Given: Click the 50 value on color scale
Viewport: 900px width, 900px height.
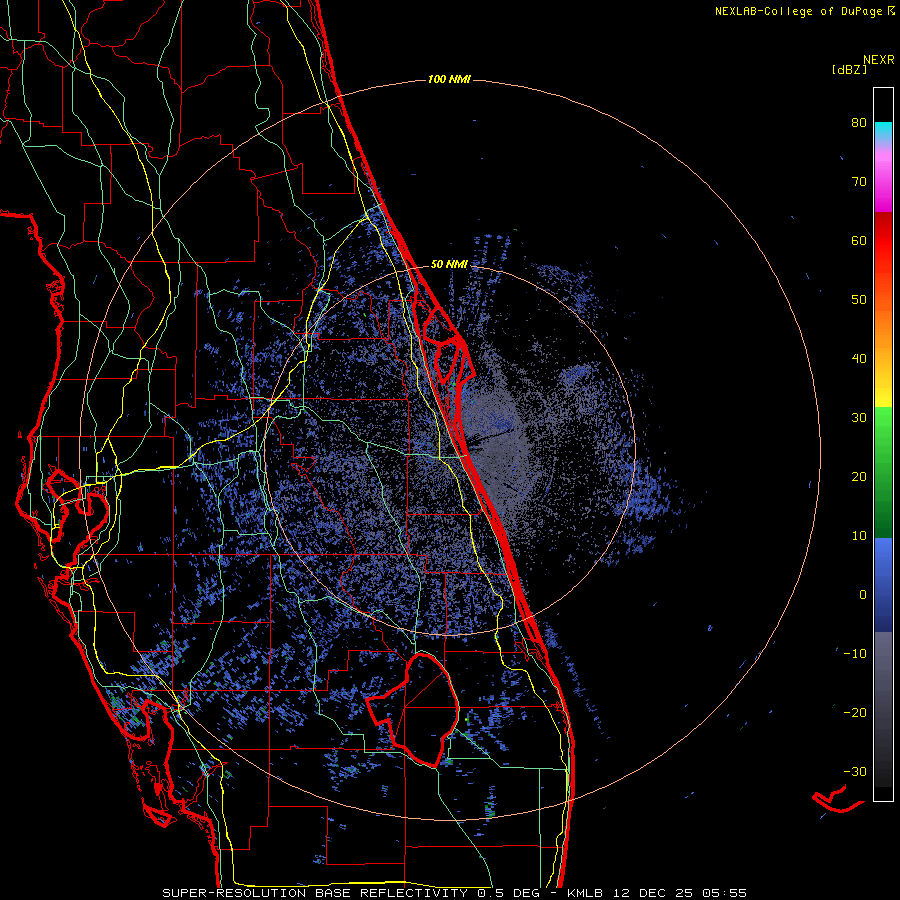Looking at the screenshot, I should click(x=859, y=300).
